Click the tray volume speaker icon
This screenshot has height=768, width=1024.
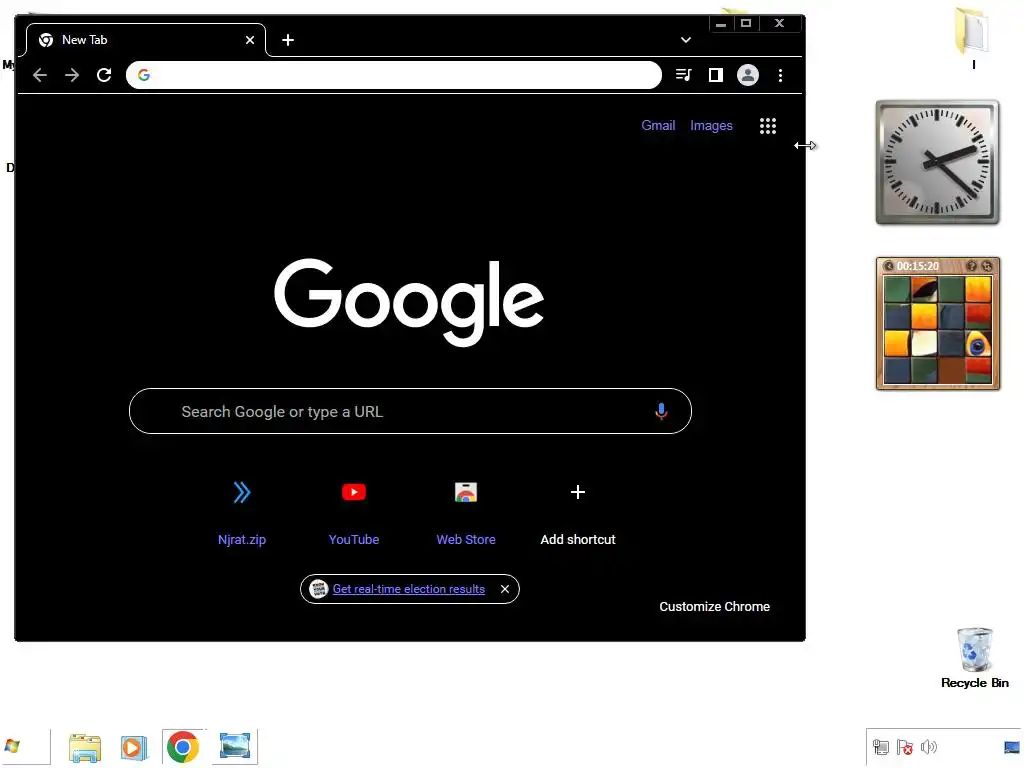click(929, 746)
